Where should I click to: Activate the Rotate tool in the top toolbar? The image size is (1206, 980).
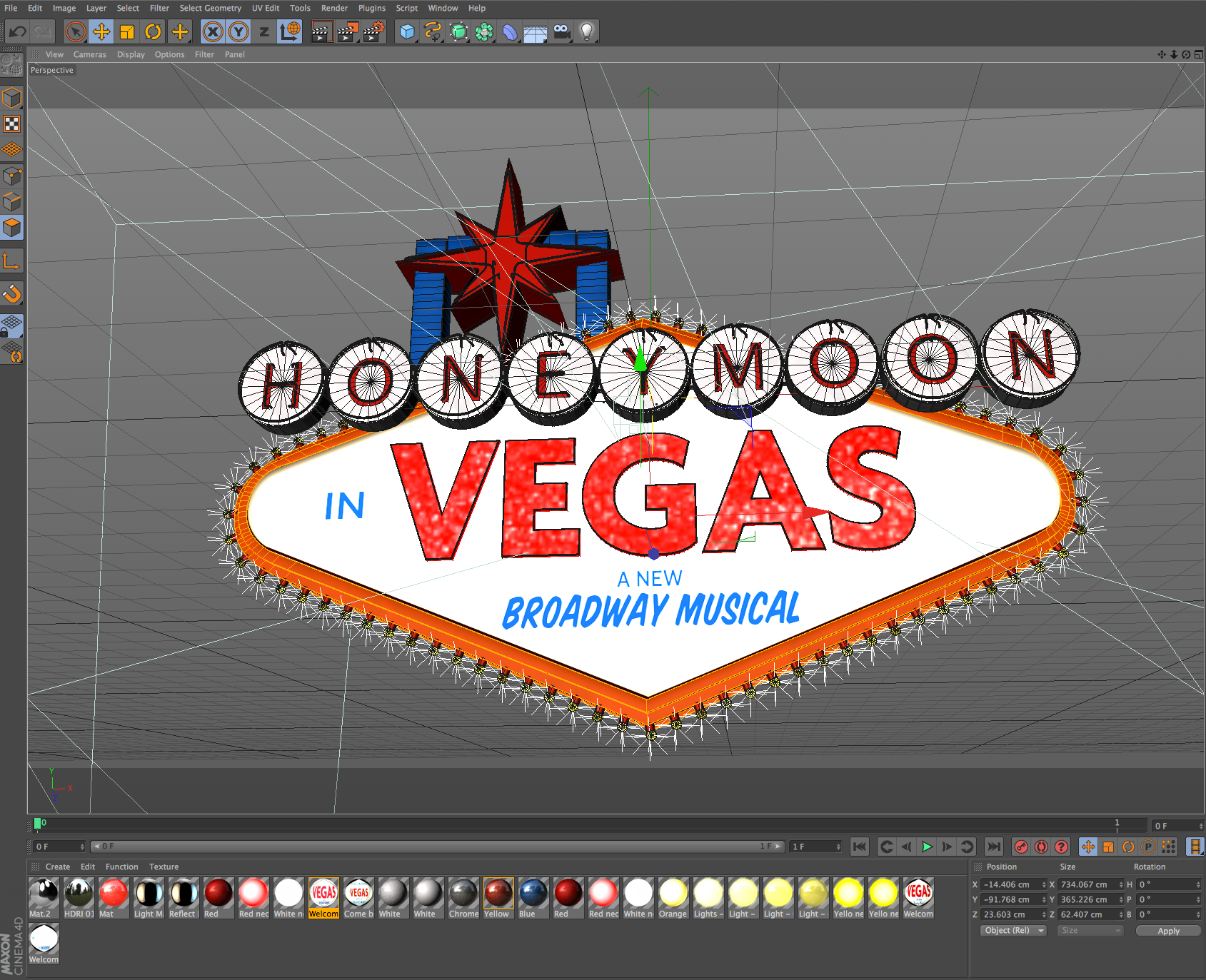153,31
